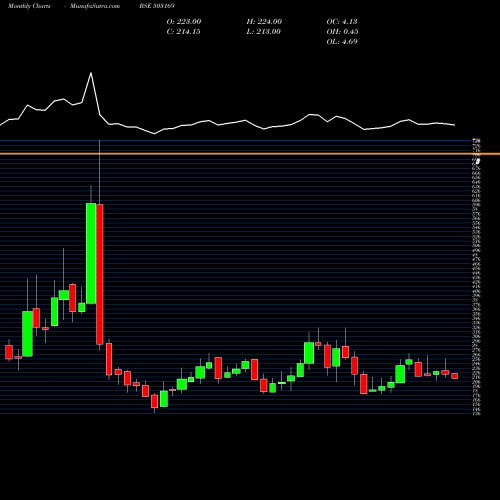Viewport: 500px width, 500px height.
Task: Click the MunafaSutra.com label
Action: (x=95, y=6)
